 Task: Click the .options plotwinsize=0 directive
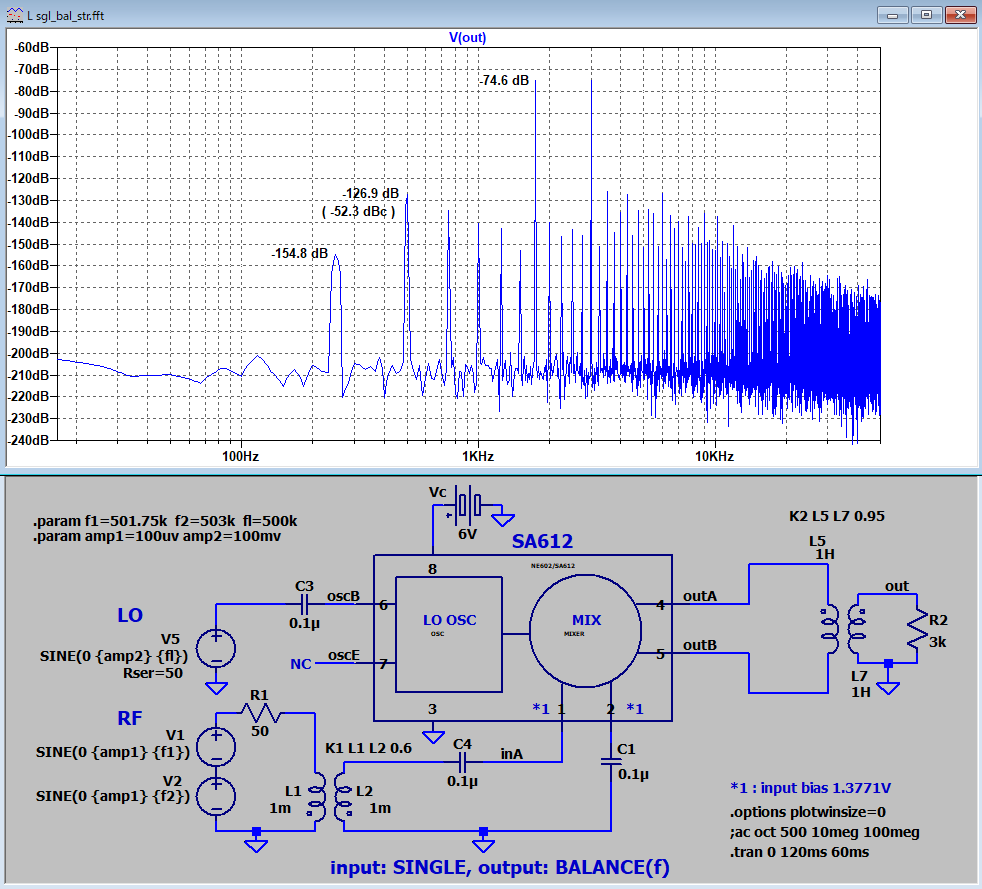(808, 812)
